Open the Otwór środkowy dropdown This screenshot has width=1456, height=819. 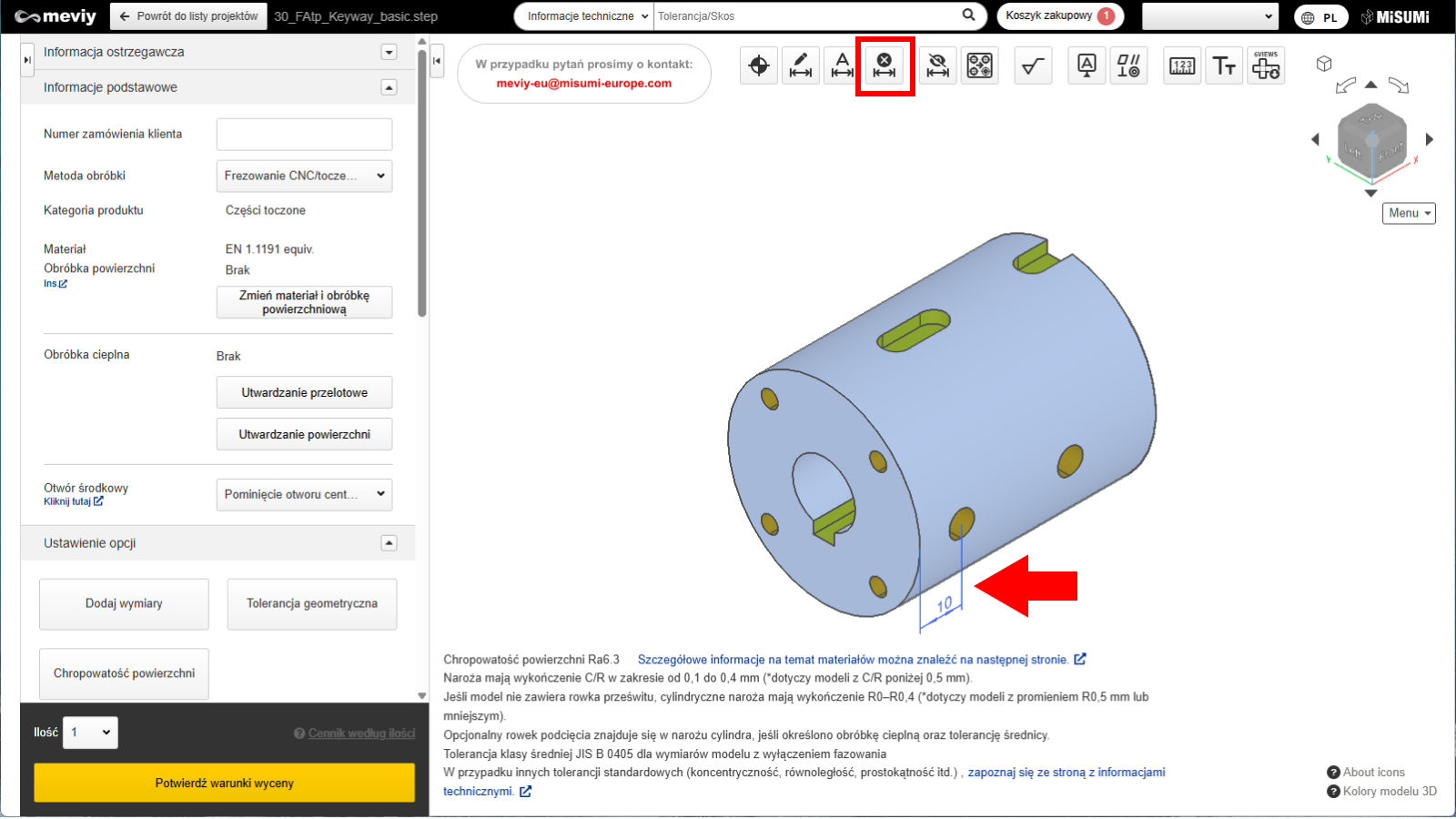click(x=304, y=494)
